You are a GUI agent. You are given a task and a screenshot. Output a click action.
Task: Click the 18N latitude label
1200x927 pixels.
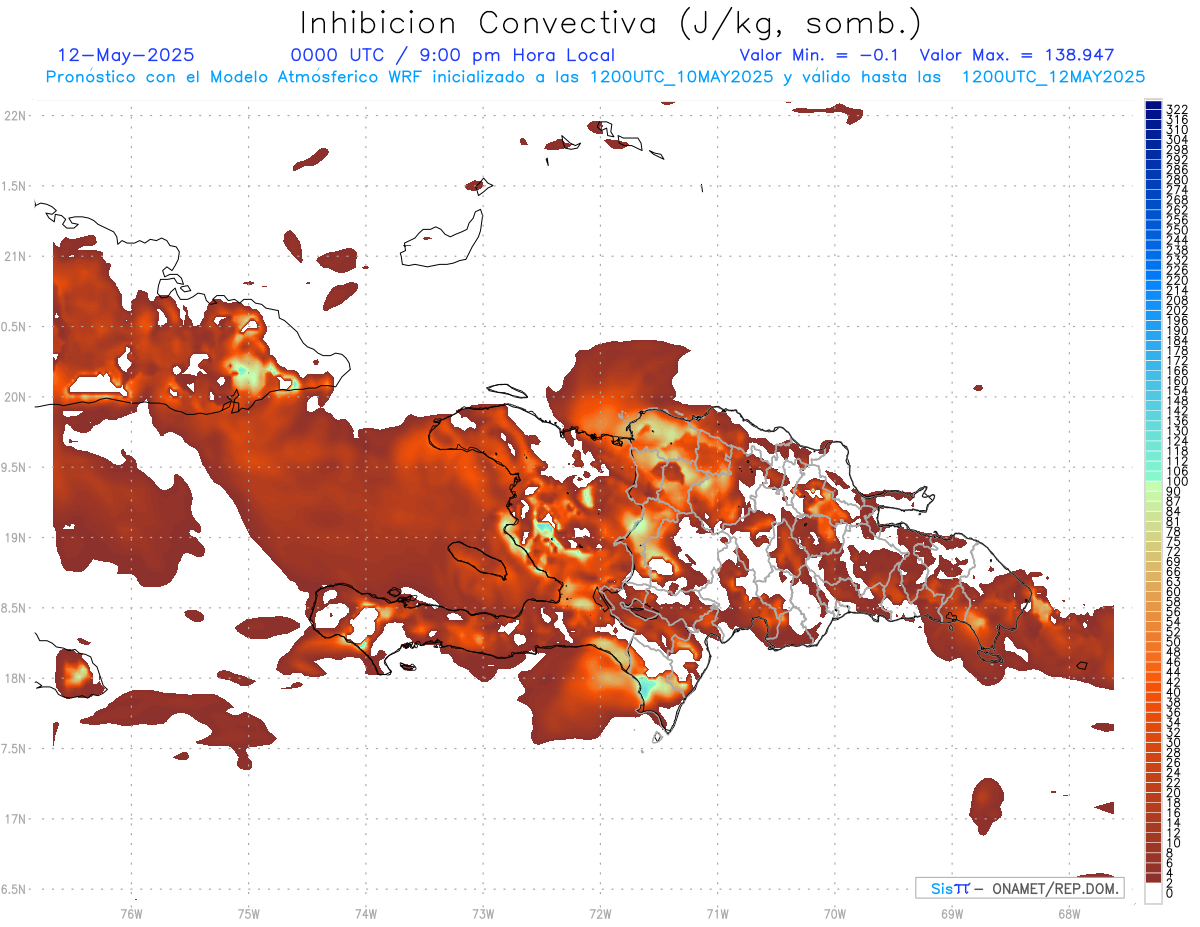tap(15, 678)
